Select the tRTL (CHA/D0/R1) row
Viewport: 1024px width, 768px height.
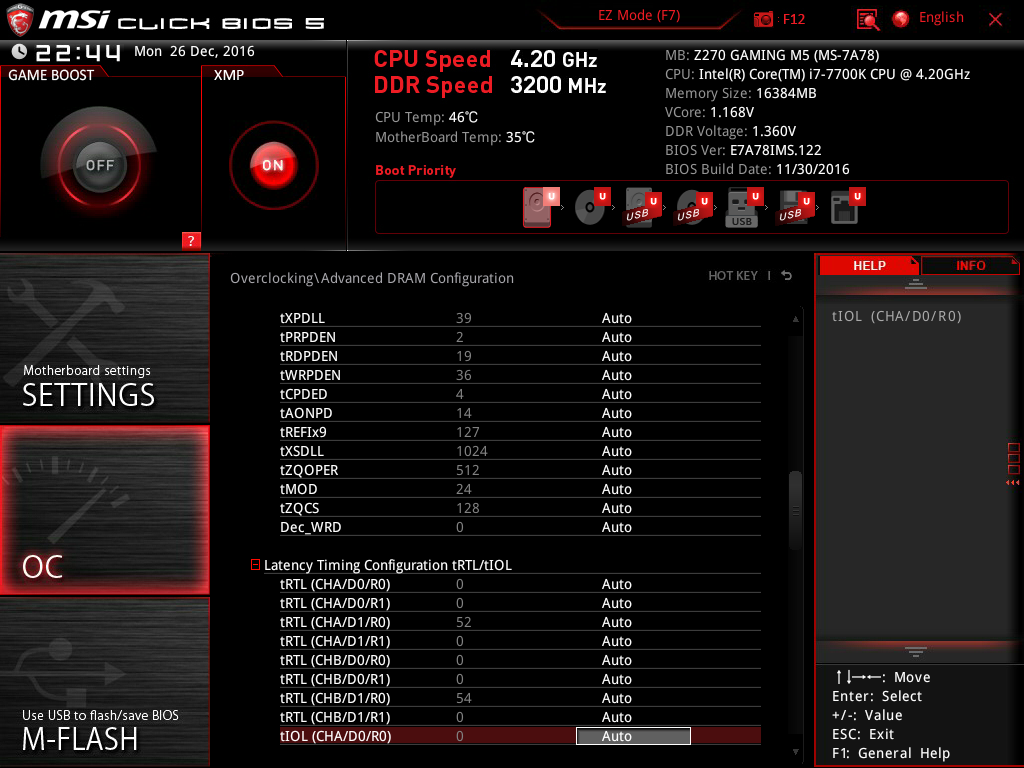(x=520, y=603)
